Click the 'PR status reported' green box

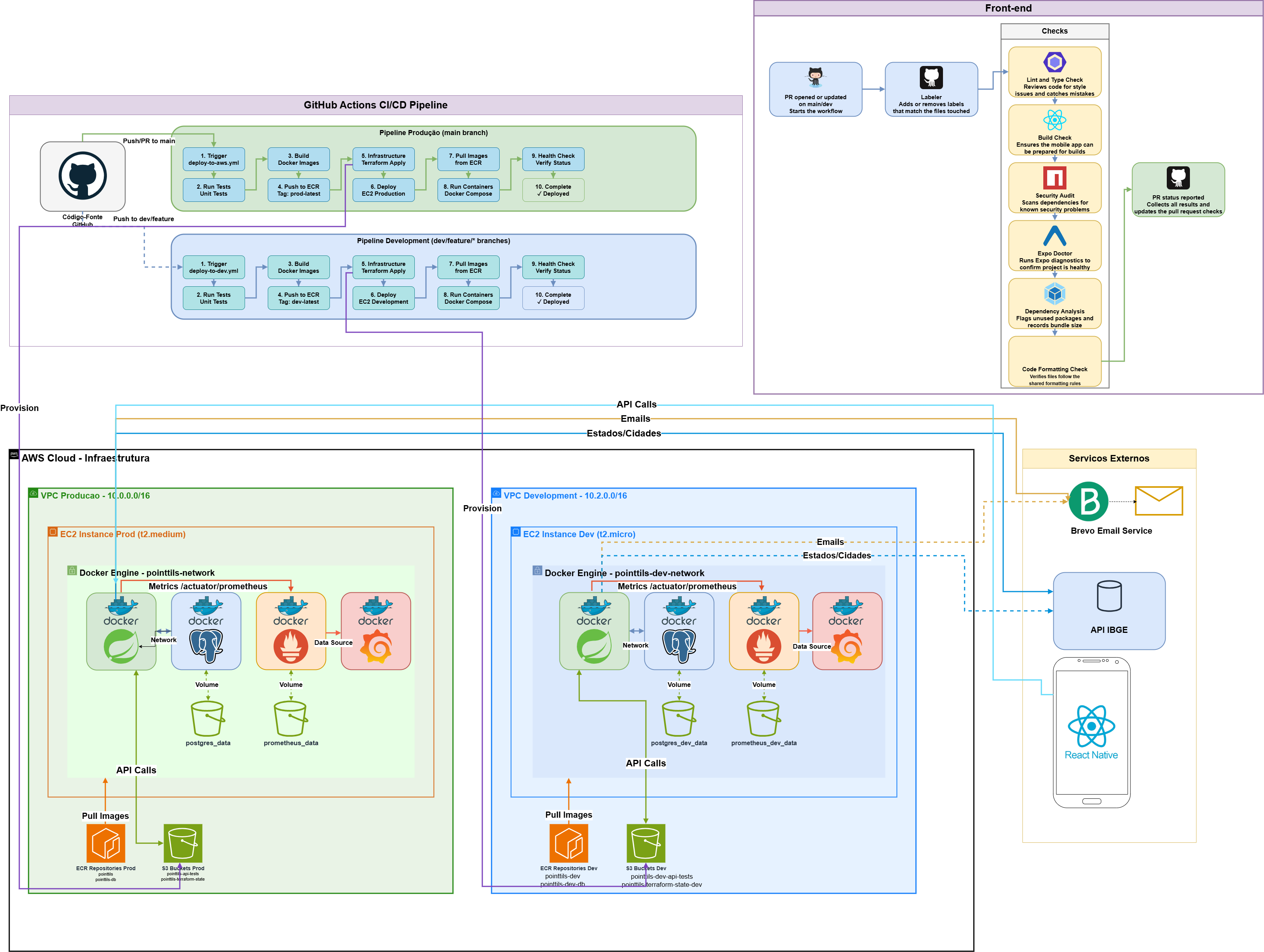1178,190
